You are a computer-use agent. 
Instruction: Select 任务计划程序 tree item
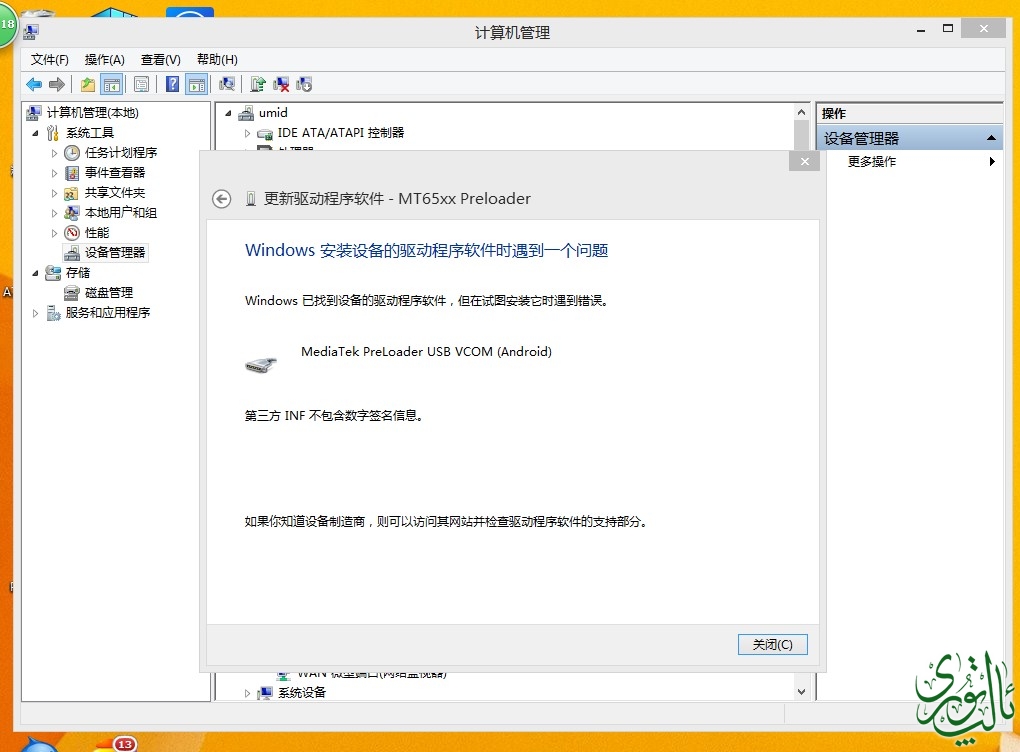(121, 153)
